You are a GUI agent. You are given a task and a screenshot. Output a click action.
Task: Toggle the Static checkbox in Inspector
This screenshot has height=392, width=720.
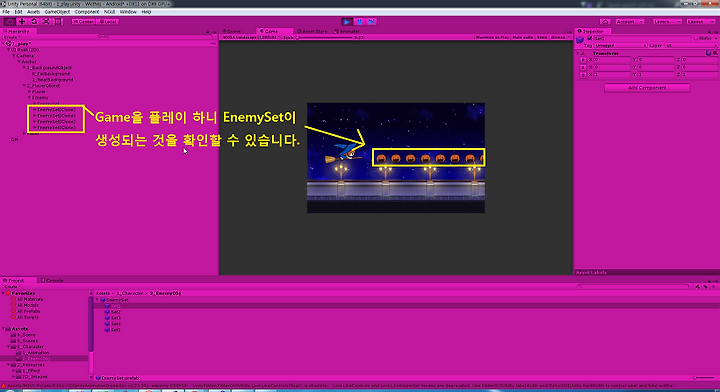pos(696,39)
